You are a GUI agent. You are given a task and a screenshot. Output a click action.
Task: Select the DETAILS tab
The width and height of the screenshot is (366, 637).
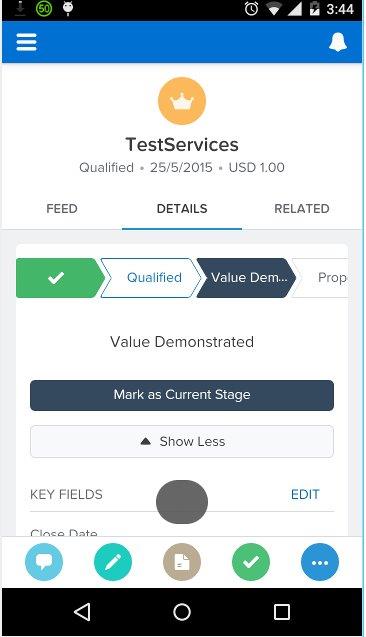182,208
